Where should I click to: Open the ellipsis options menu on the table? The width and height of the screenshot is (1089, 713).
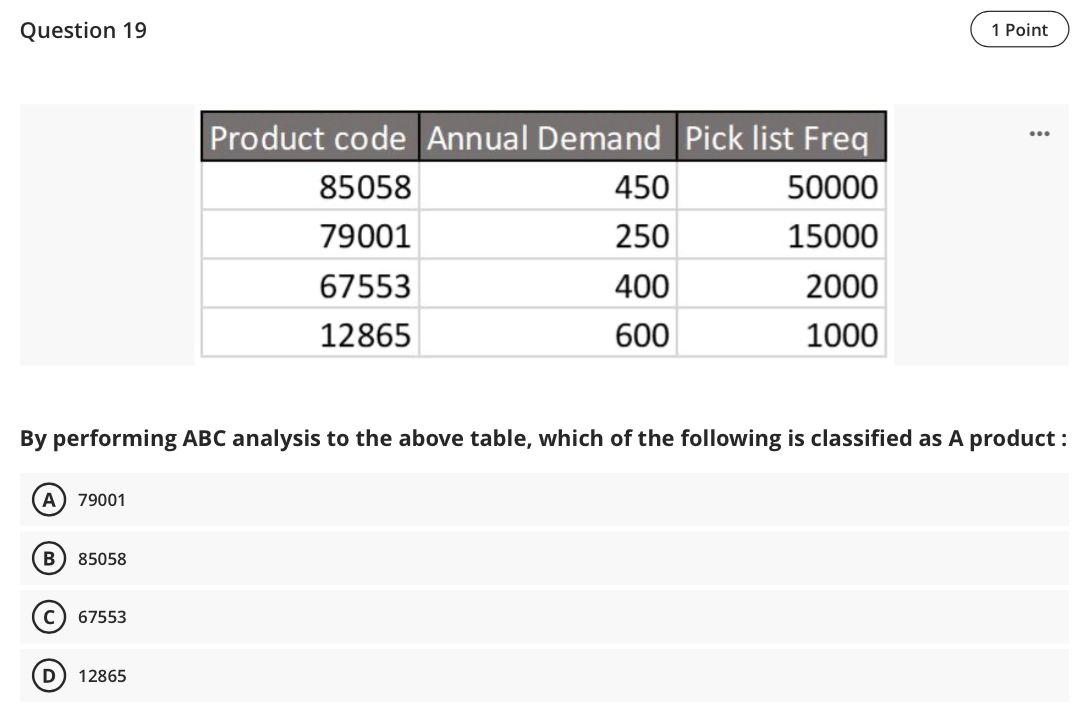[x=1040, y=132]
